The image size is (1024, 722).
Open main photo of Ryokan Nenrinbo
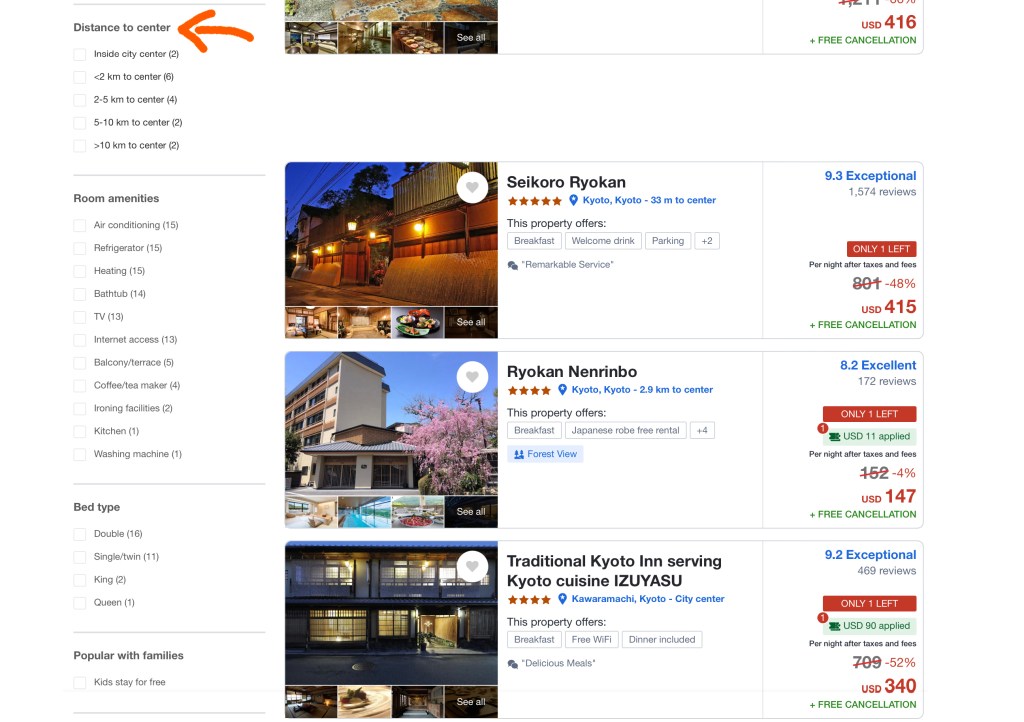pos(391,423)
